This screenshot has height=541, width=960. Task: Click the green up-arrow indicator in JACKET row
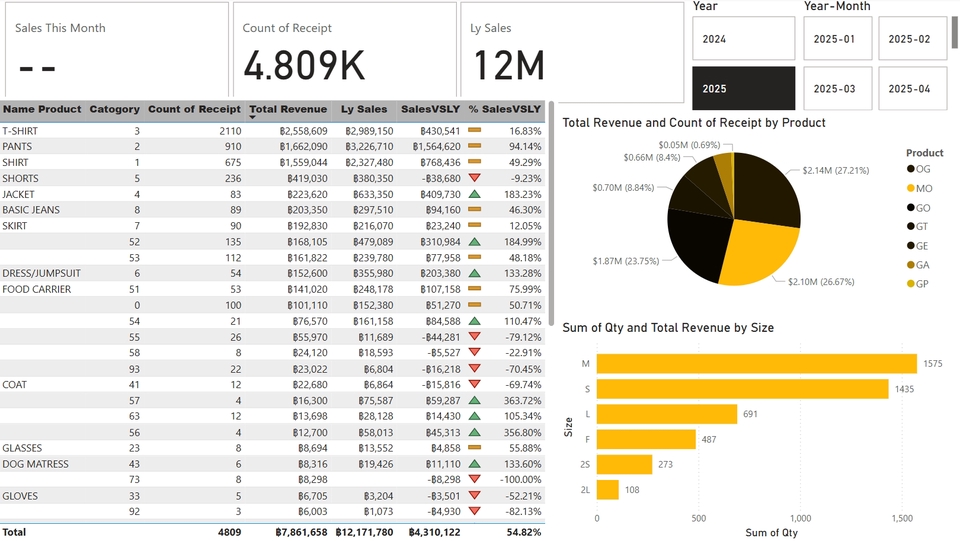coord(474,194)
